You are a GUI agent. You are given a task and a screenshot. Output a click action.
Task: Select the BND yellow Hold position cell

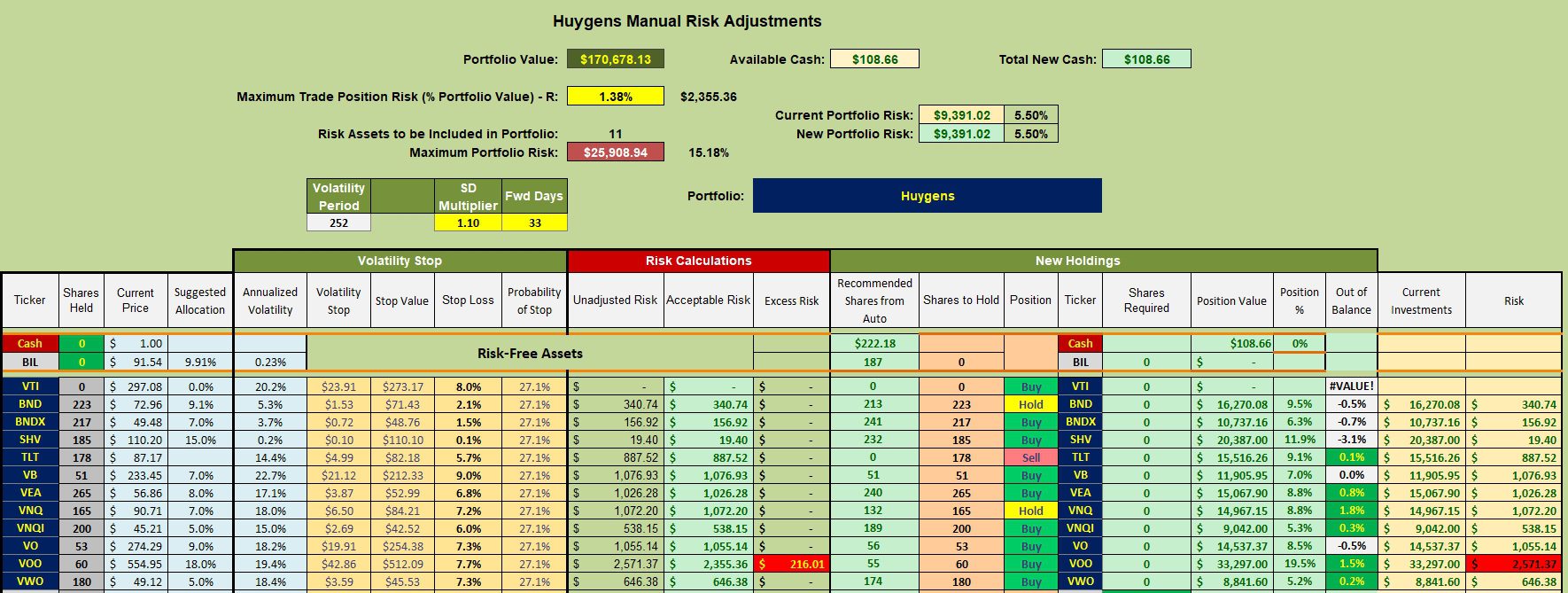[1030, 404]
